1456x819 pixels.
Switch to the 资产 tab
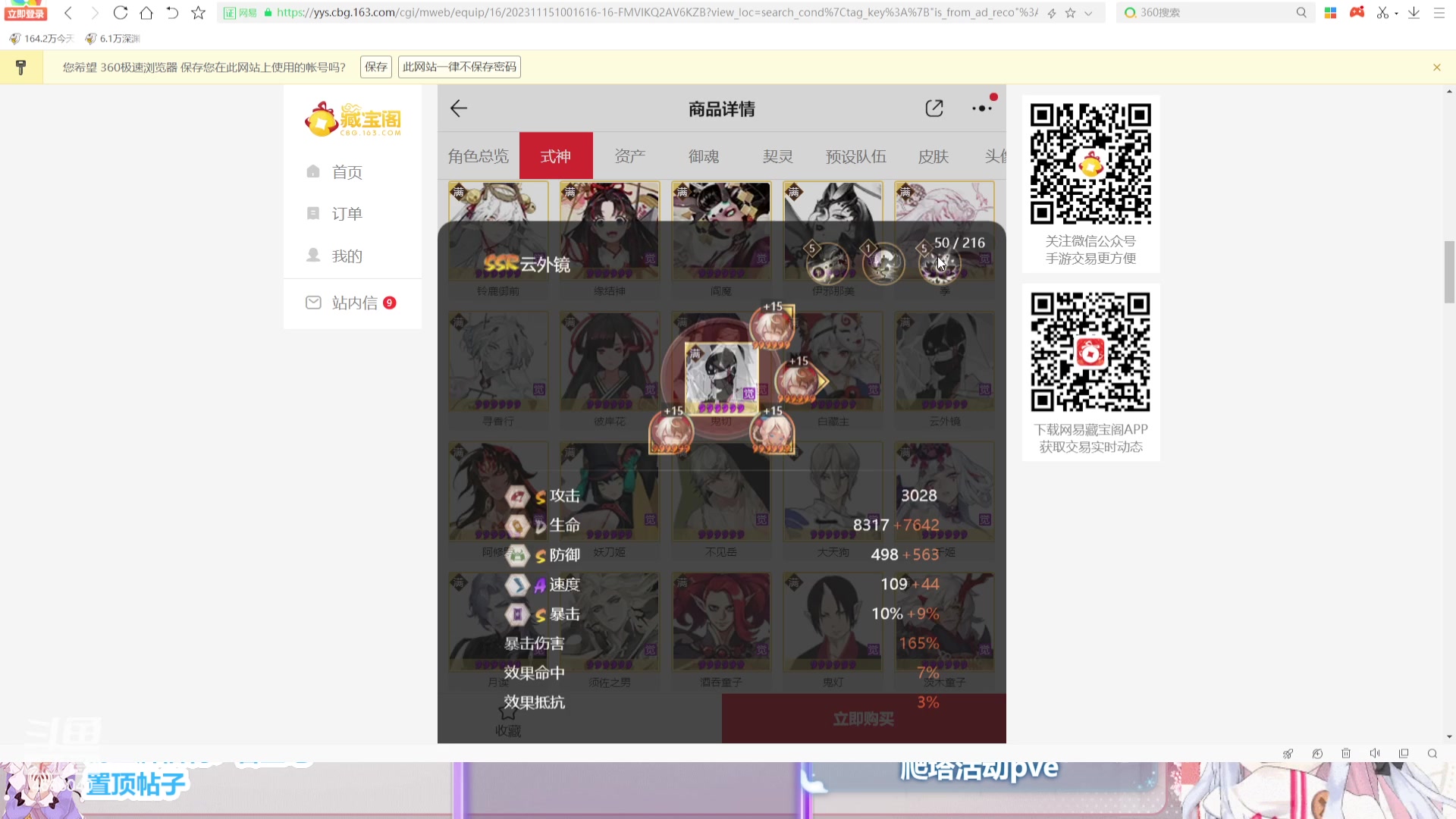[x=630, y=156]
